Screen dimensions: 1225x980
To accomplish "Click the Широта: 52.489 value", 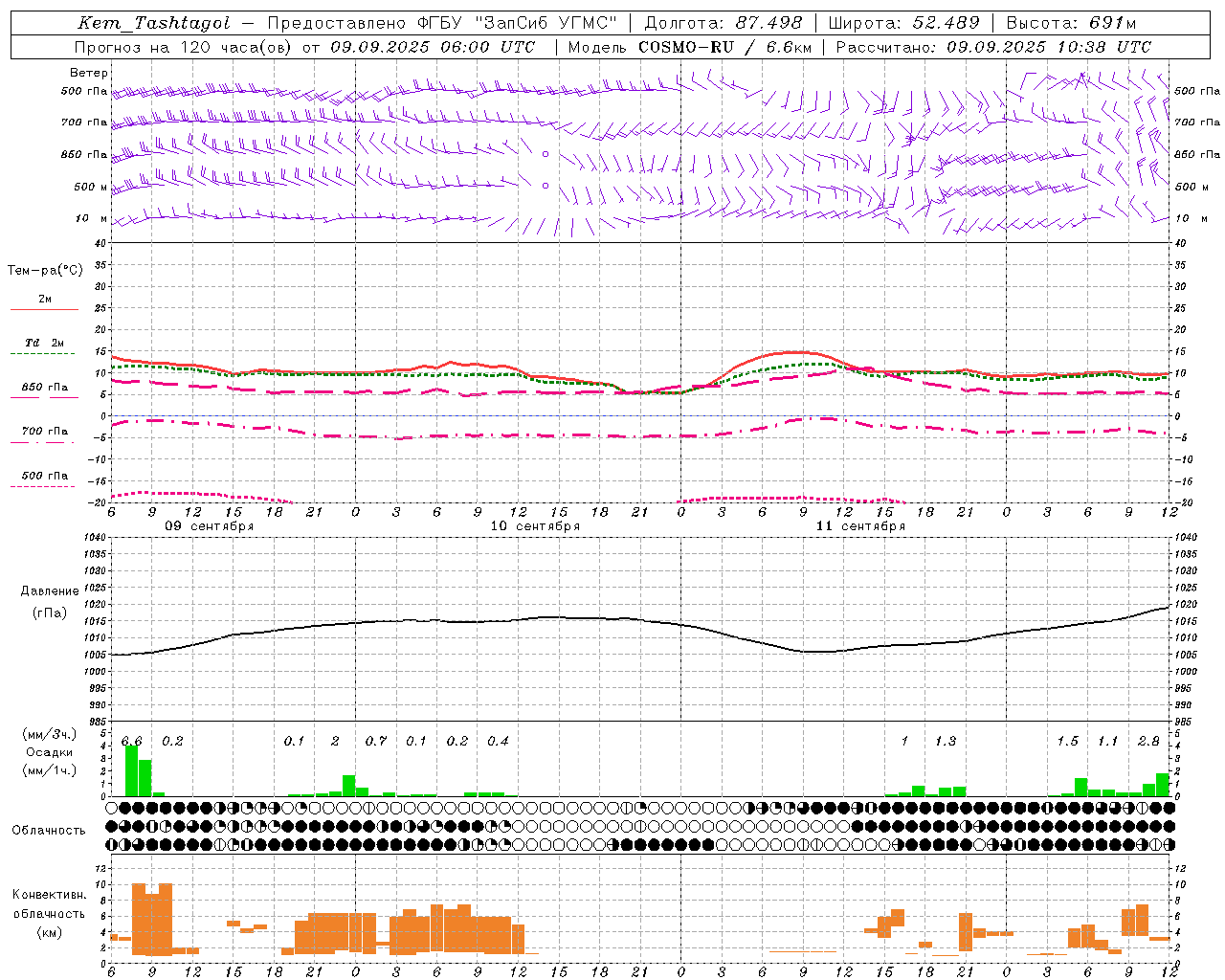I will tap(904, 23).
